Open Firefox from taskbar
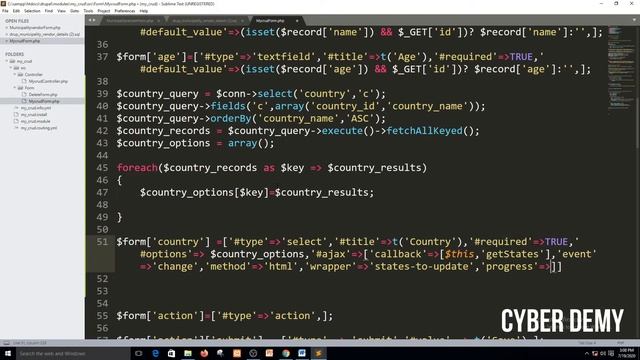This screenshot has width=640, height=360. tap(204, 353)
